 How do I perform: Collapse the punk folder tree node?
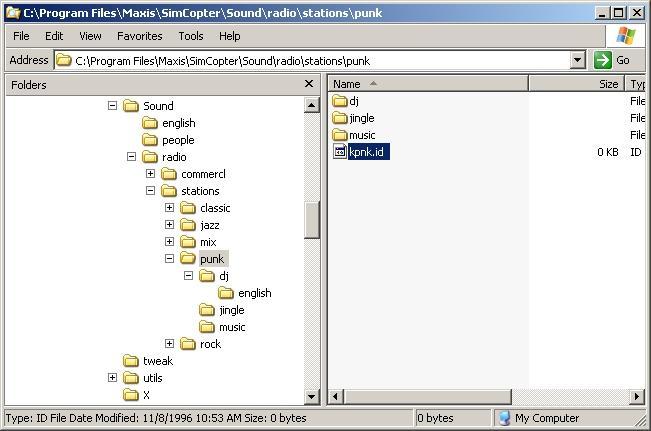(x=170, y=259)
